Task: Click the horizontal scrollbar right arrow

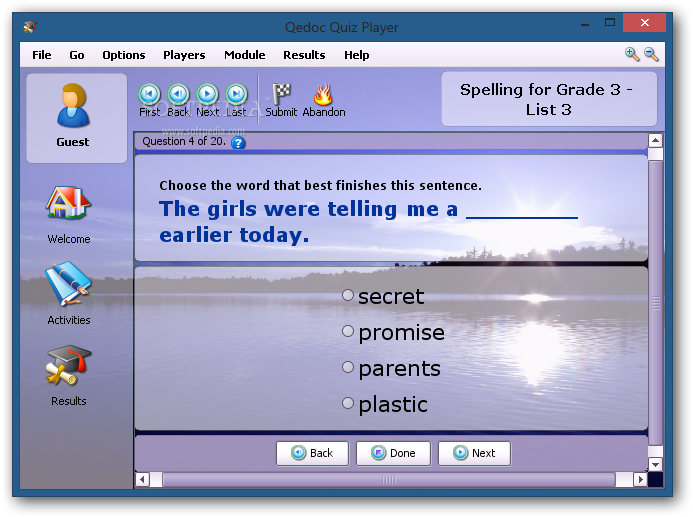Action: (x=640, y=479)
